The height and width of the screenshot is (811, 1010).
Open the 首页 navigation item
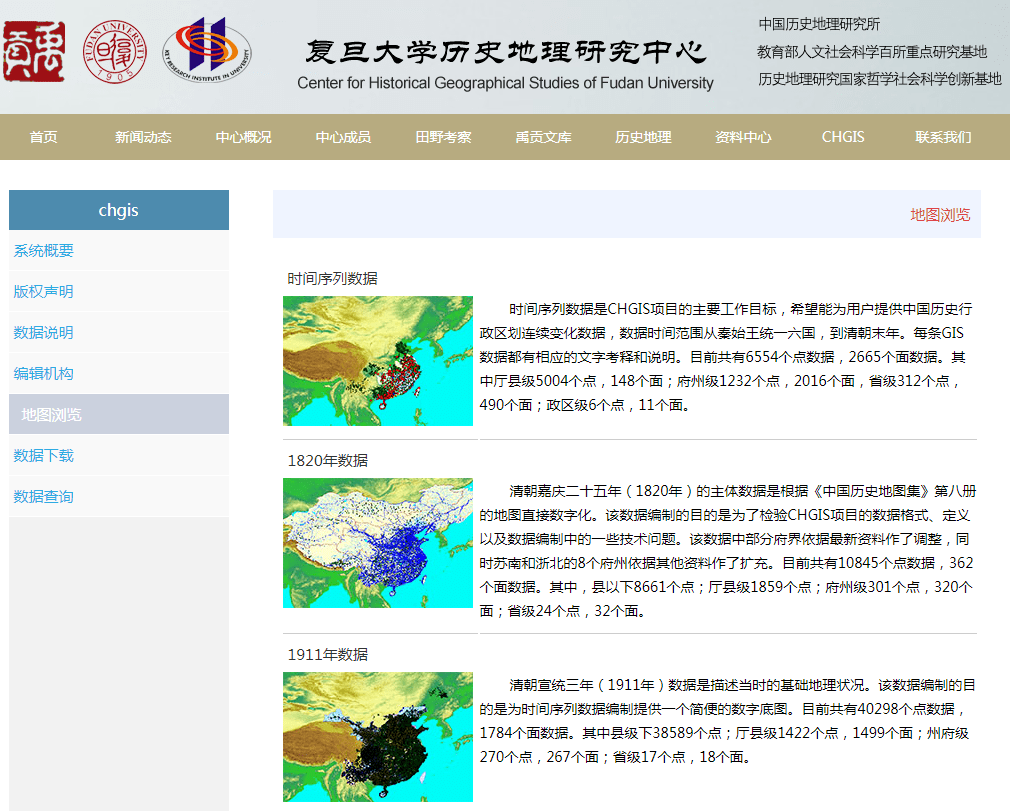[x=43, y=137]
